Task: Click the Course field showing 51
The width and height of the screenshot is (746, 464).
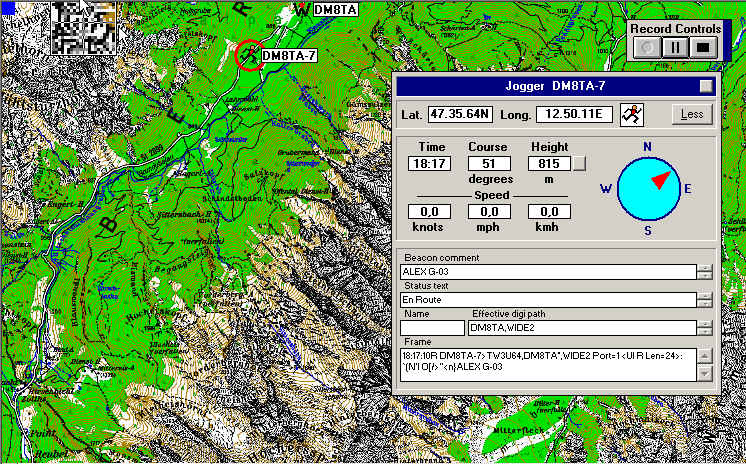Action: click(x=489, y=164)
